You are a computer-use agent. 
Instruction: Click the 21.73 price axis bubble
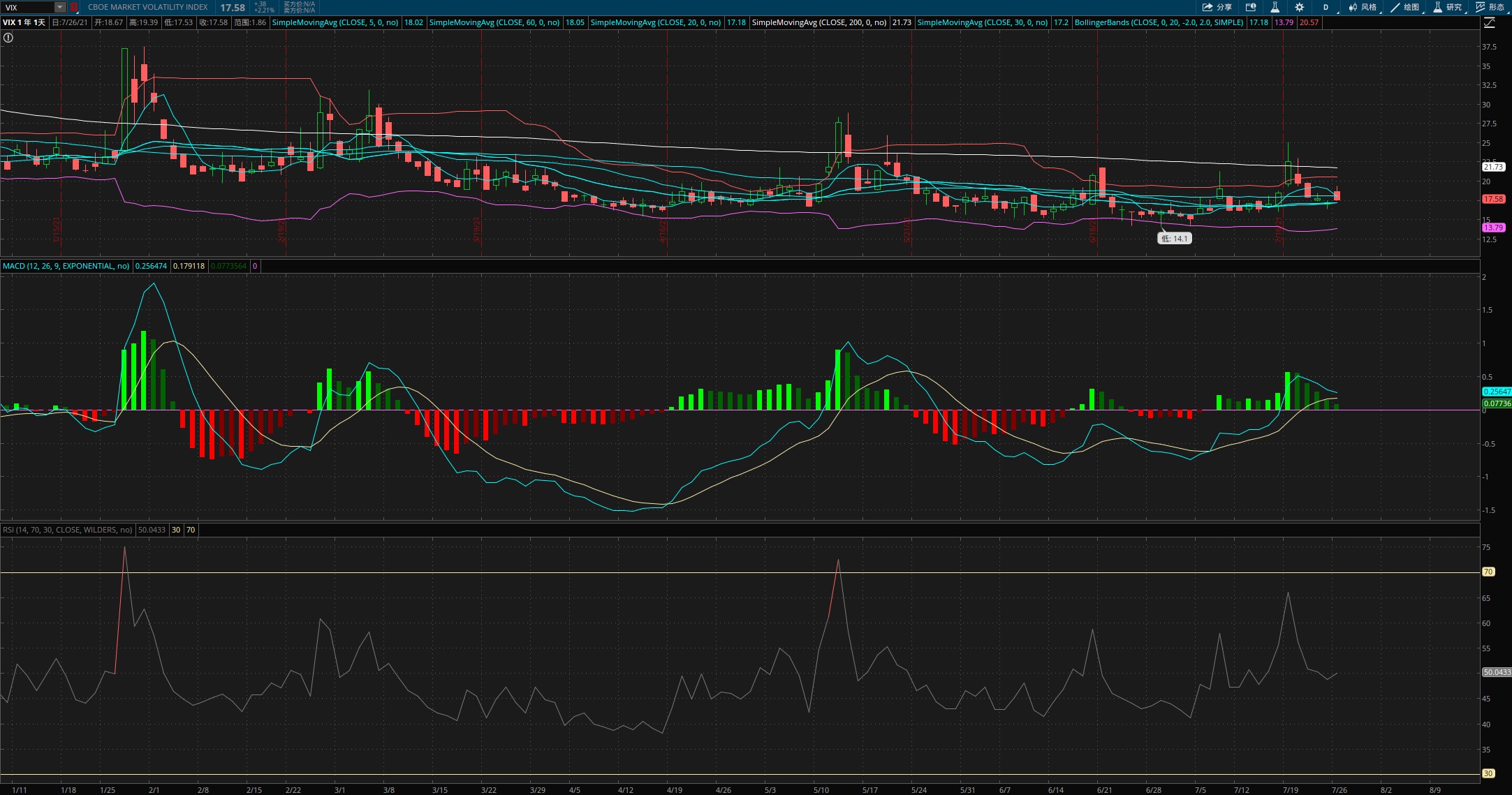coord(1493,167)
